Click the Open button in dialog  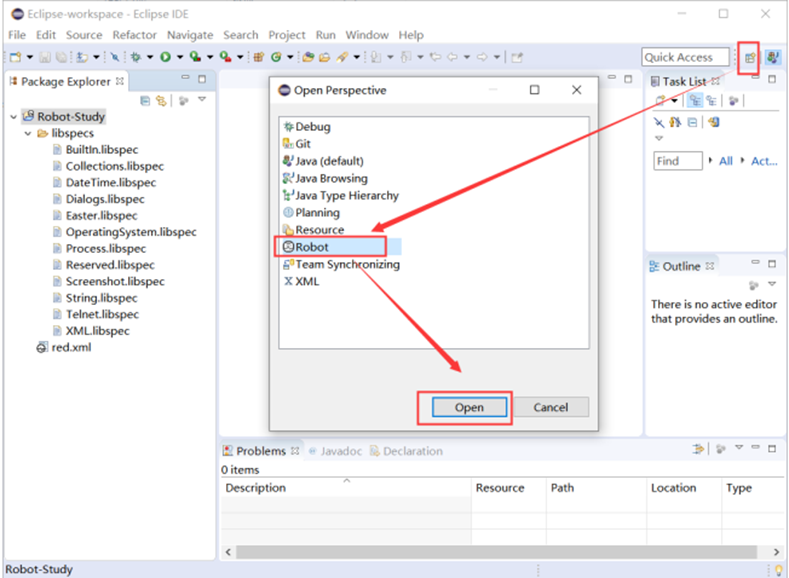469,407
